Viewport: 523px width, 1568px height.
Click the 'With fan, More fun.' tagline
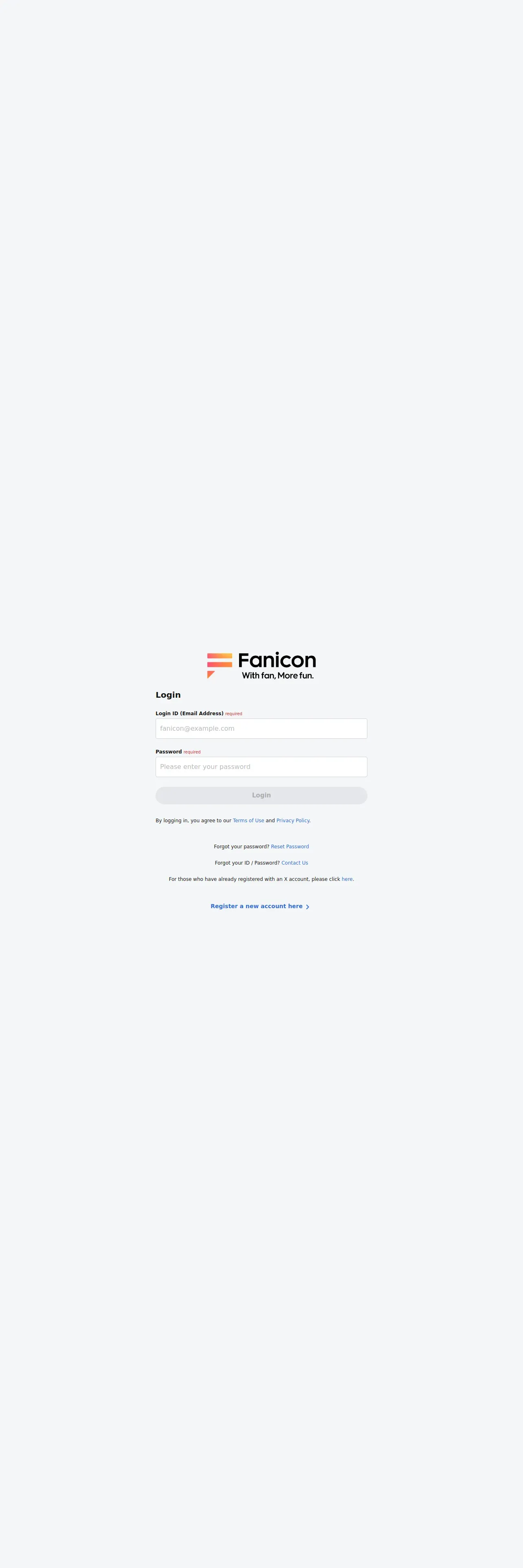pyautogui.click(x=278, y=676)
